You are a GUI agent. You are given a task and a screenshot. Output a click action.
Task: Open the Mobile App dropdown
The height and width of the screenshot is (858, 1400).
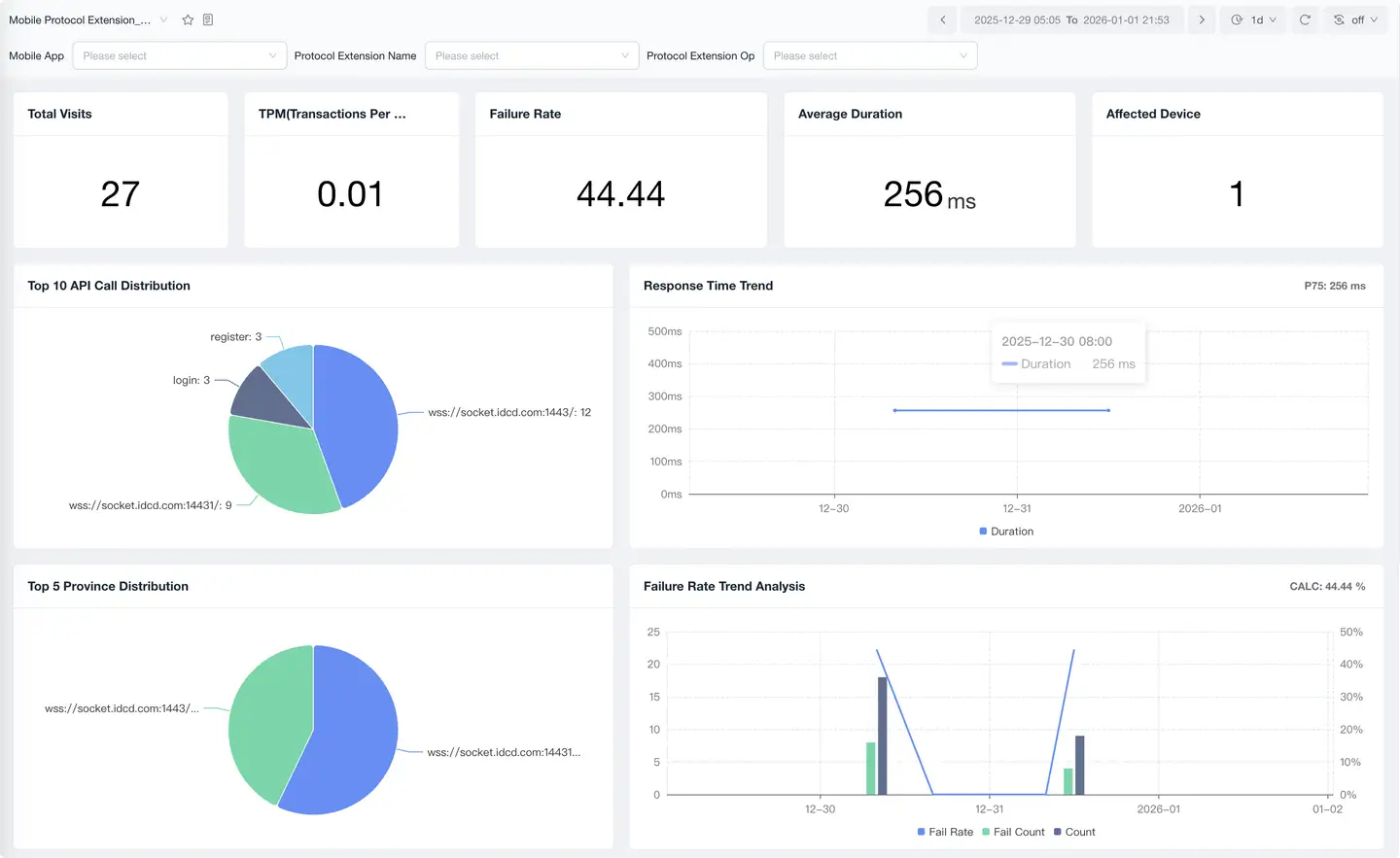tap(179, 55)
